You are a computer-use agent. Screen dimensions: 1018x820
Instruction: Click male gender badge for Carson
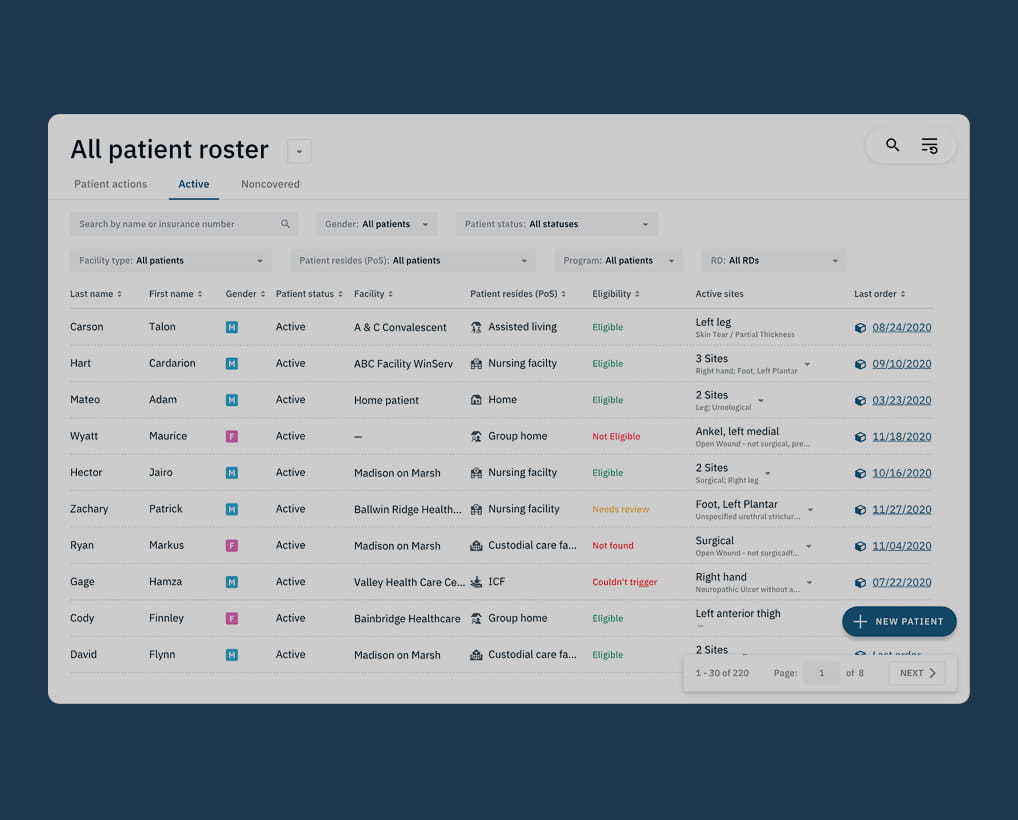click(x=232, y=327)
